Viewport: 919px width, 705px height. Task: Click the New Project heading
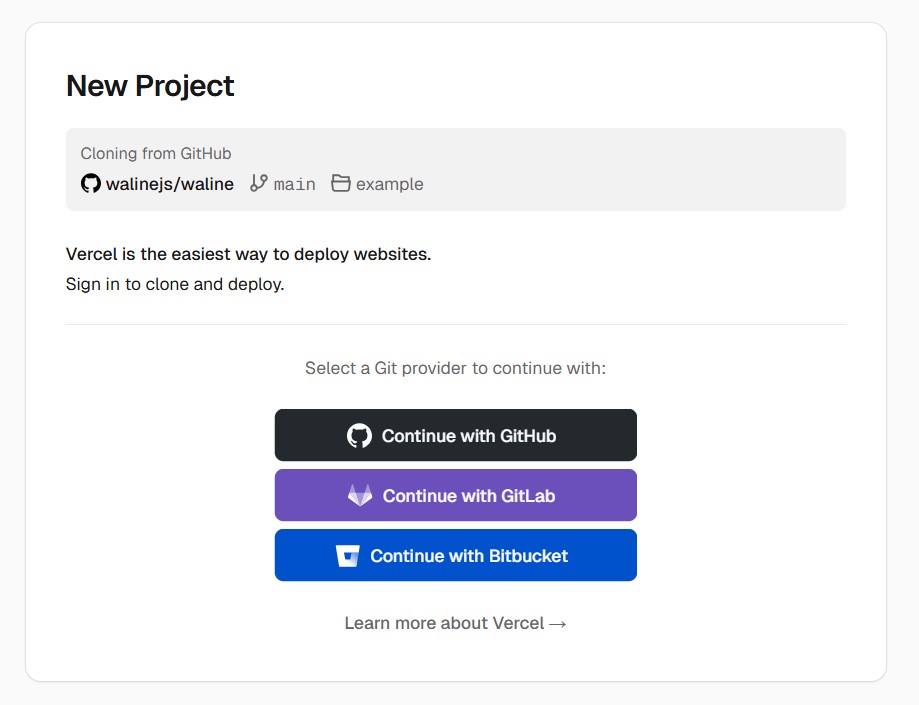click(x=149, y=86)
